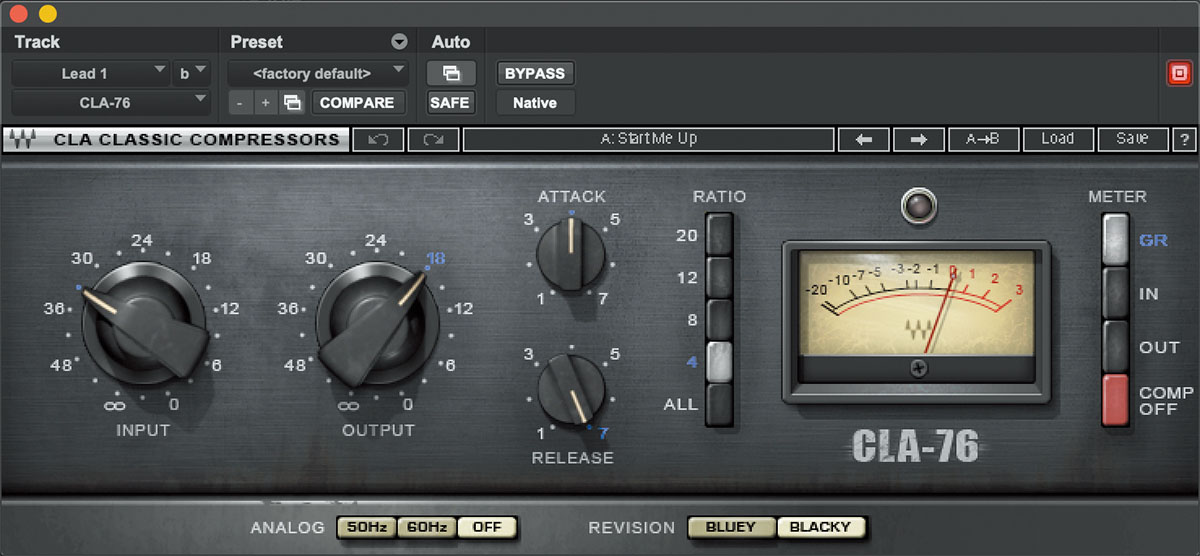Turn Analog noise OFF
The width and height of the screenshot is (1200, 556).
488,527
